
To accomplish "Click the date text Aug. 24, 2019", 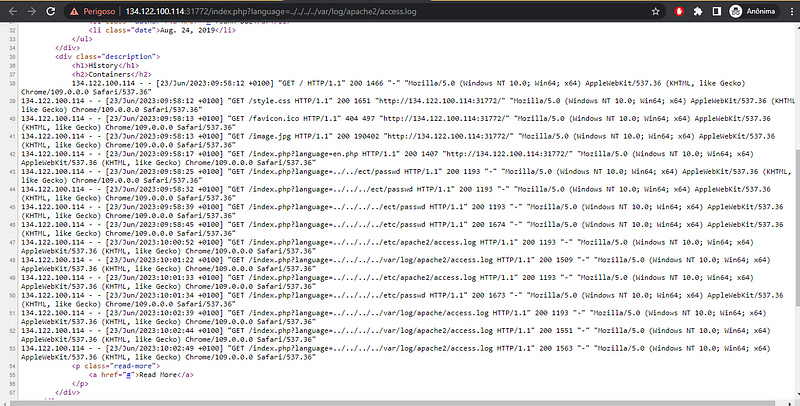I will (187, 30).
